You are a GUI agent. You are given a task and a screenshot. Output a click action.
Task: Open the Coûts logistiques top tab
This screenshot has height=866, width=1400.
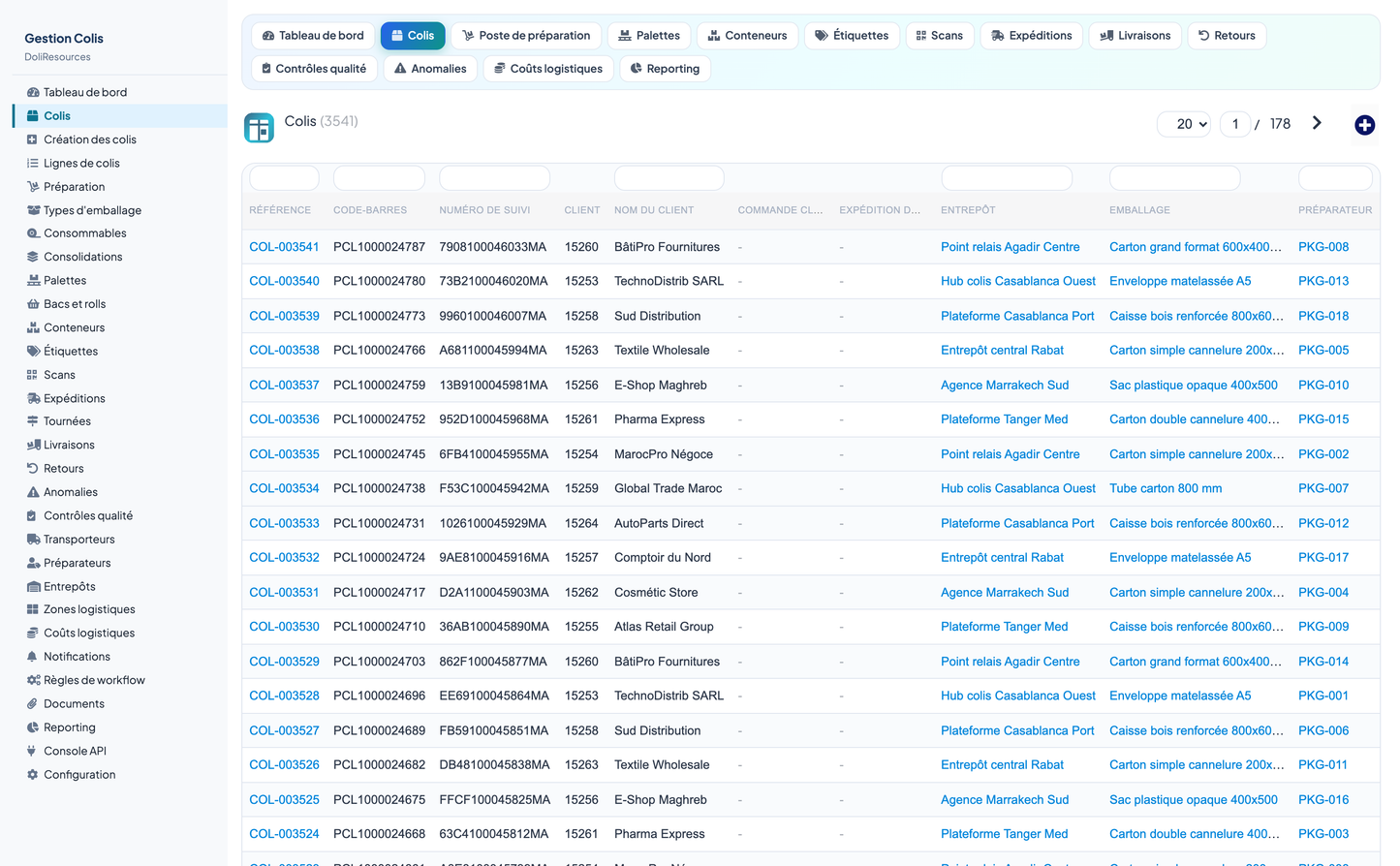pyautogui.click(x=548, y=69)
